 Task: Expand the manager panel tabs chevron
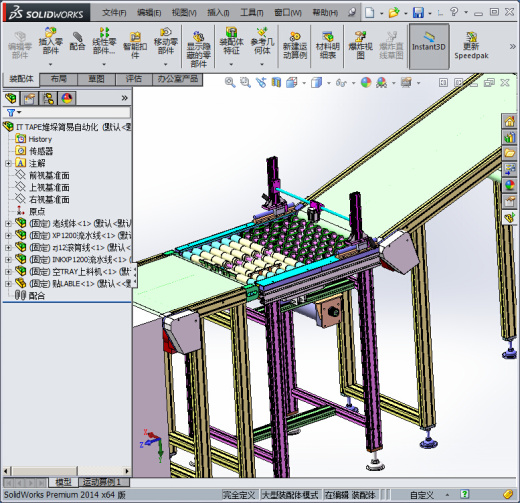125,98
